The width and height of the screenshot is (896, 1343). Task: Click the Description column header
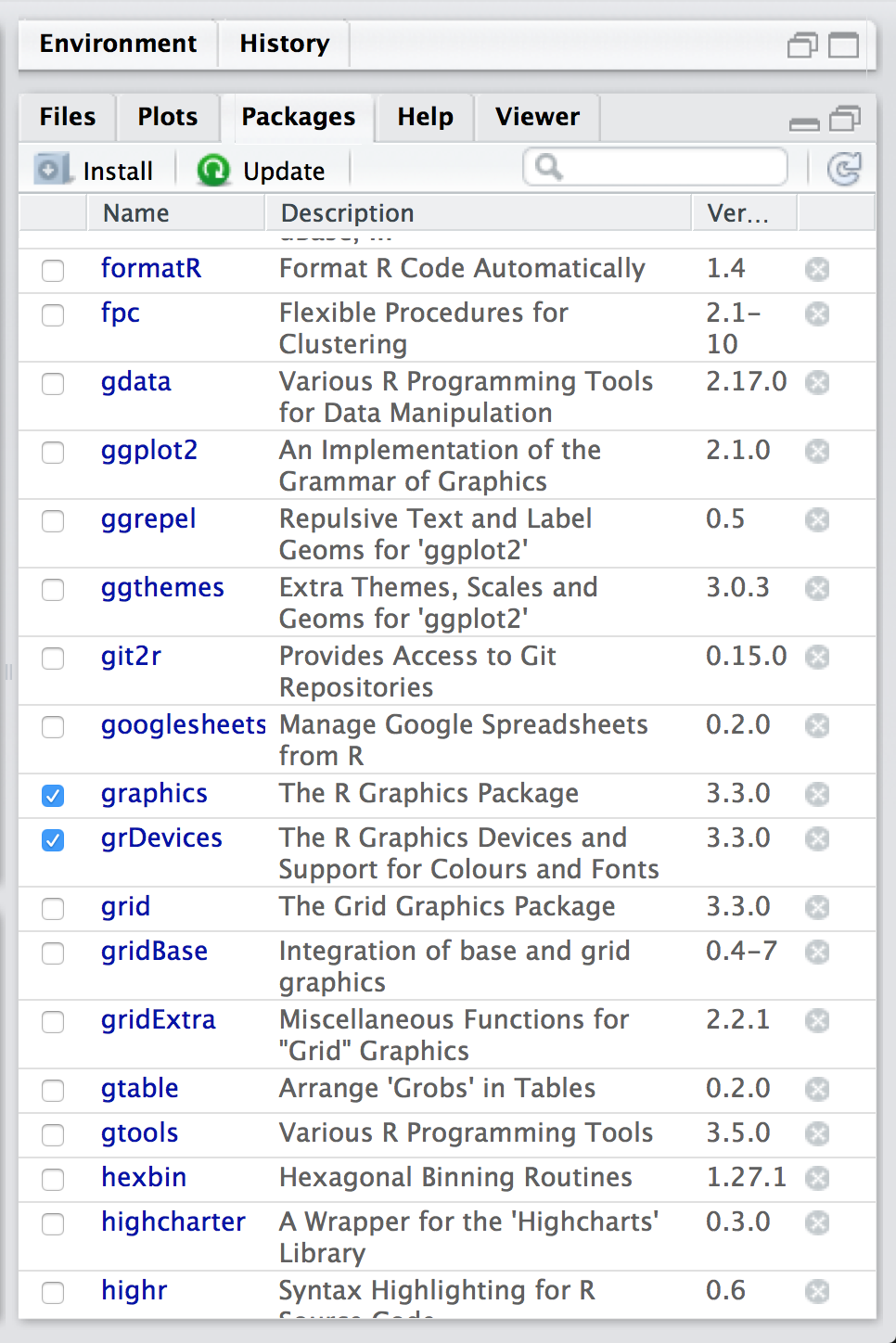(347, 213)
